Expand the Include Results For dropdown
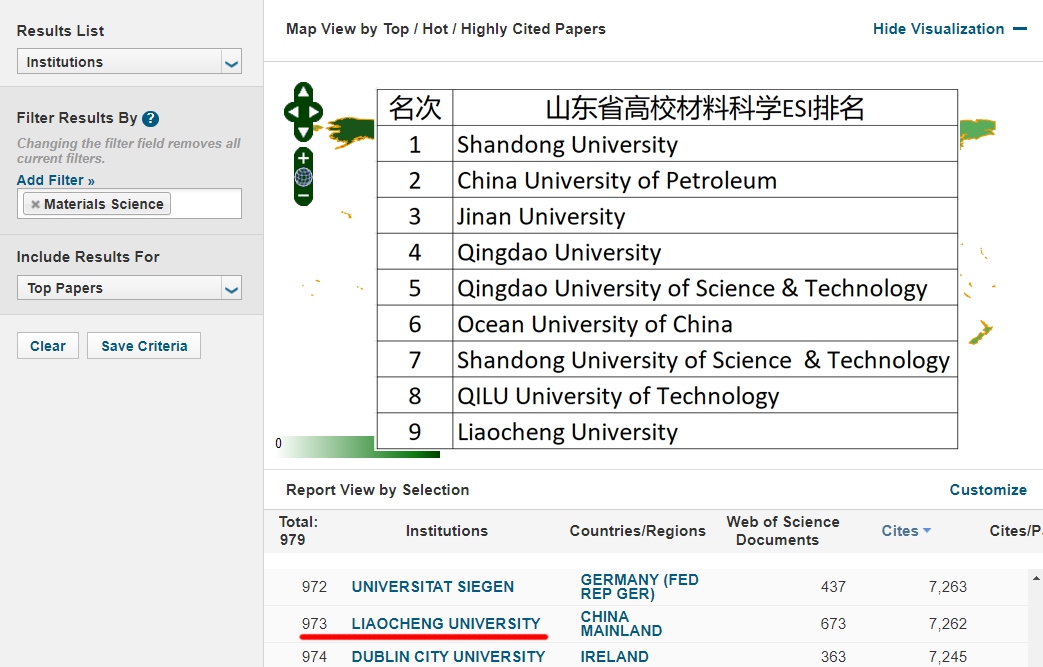This screenshot has width=1043, height=667. 130,288
